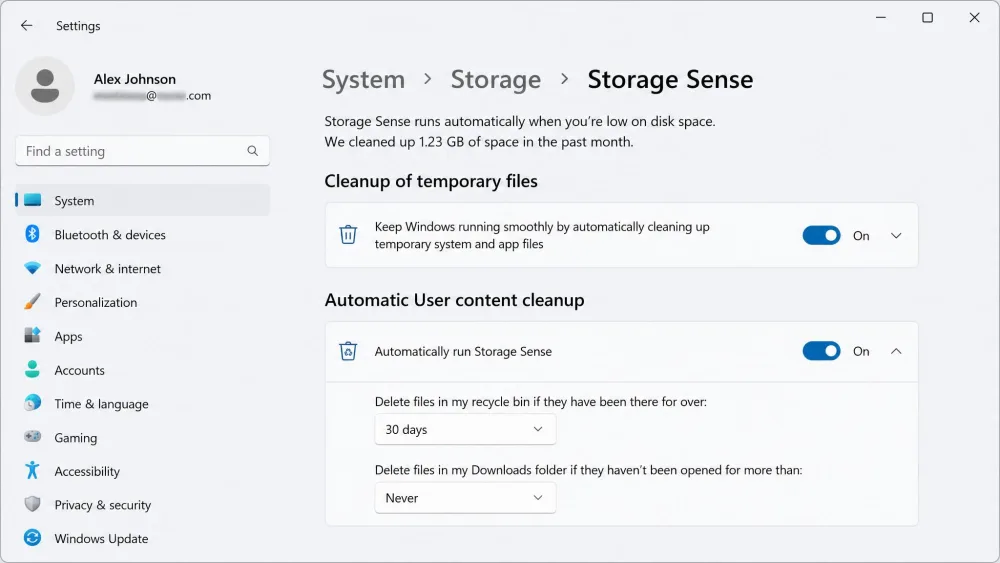Click the Alex Johnson account name

[135, 79]
